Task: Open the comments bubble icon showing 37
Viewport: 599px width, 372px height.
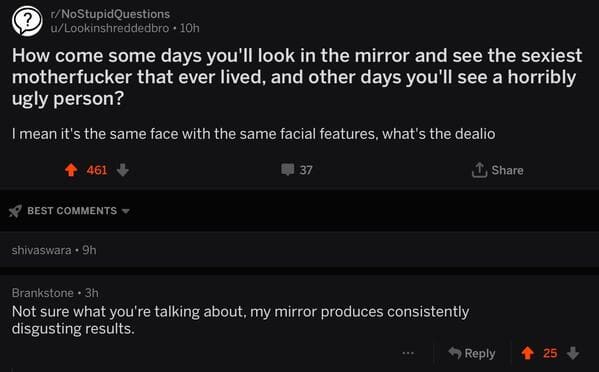Action: click(288, 170)
